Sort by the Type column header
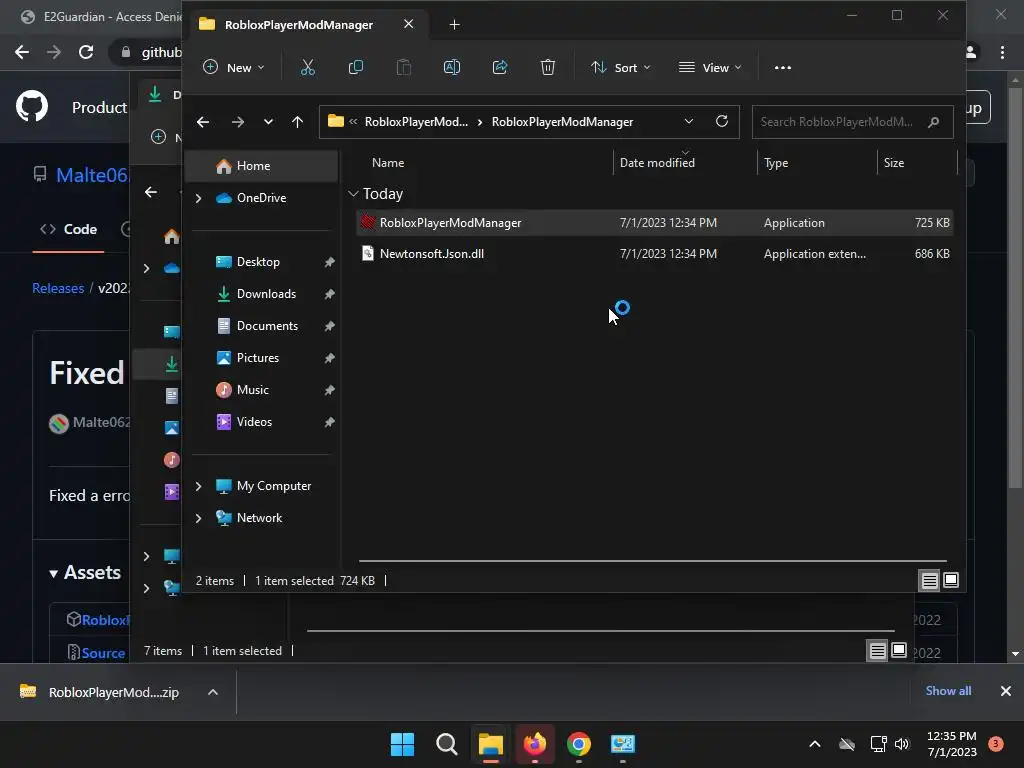 [776, 163]
